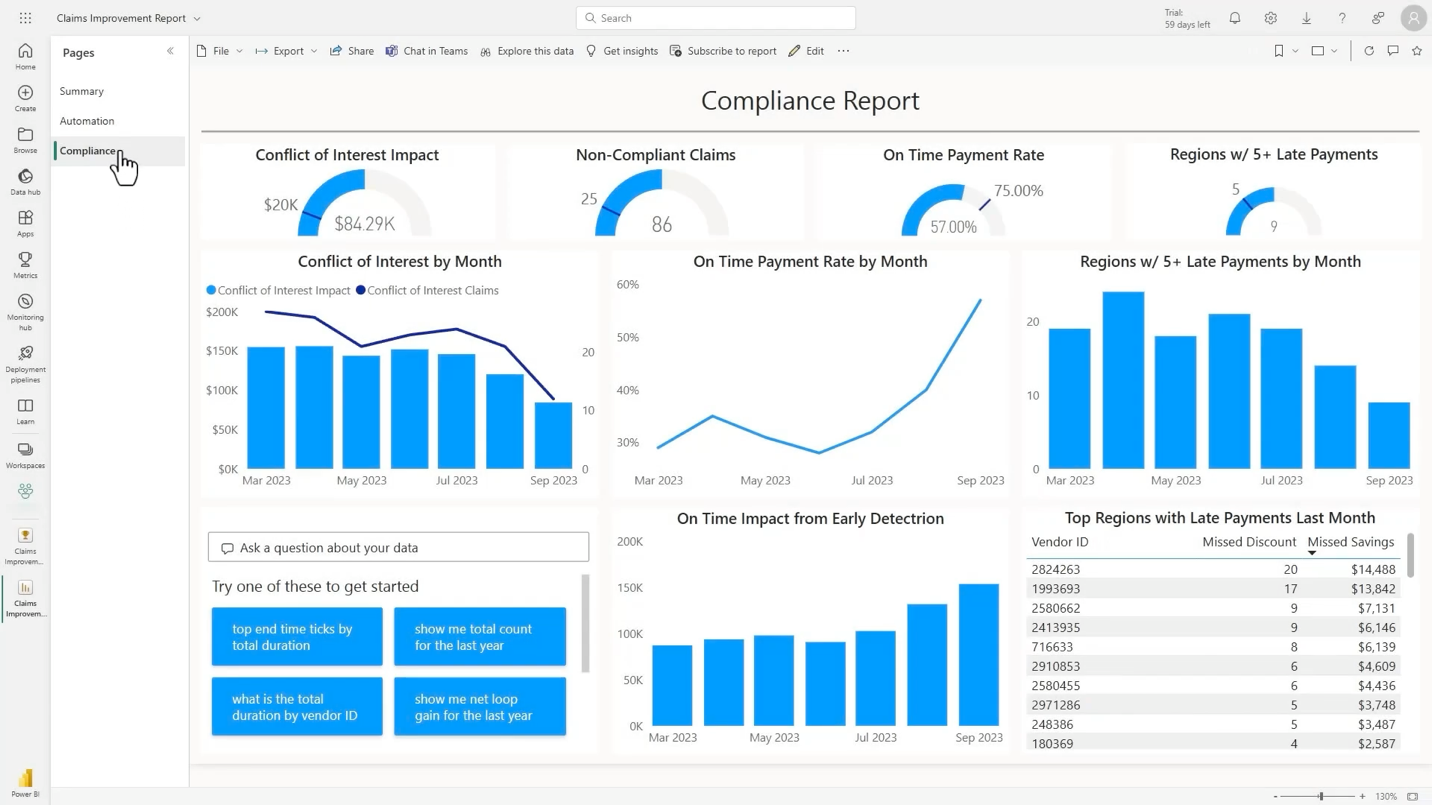Open the comments panel
This screenshot has width=1432, height=805.
[1393, 50]
